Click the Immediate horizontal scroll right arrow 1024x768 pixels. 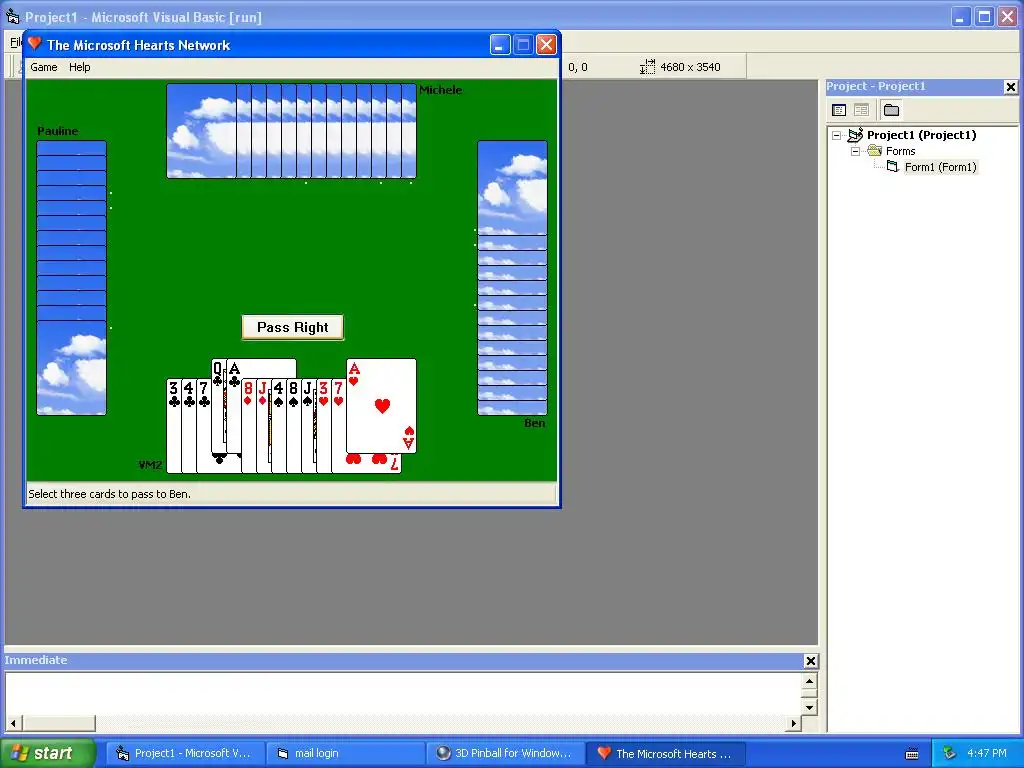pos(793,723)
